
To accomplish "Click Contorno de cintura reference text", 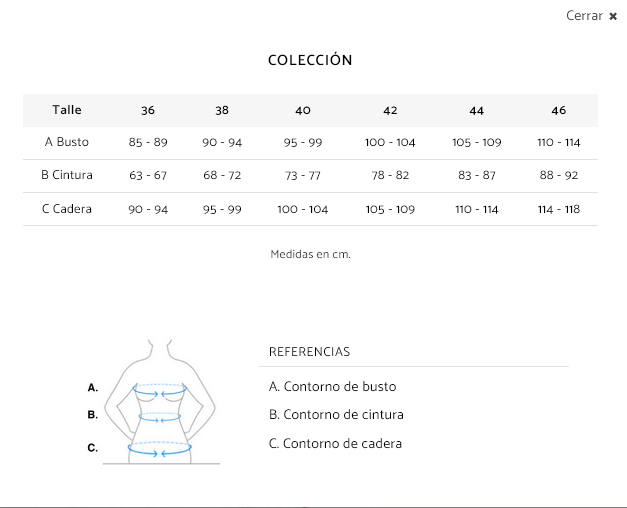I will tap(336, 415).
